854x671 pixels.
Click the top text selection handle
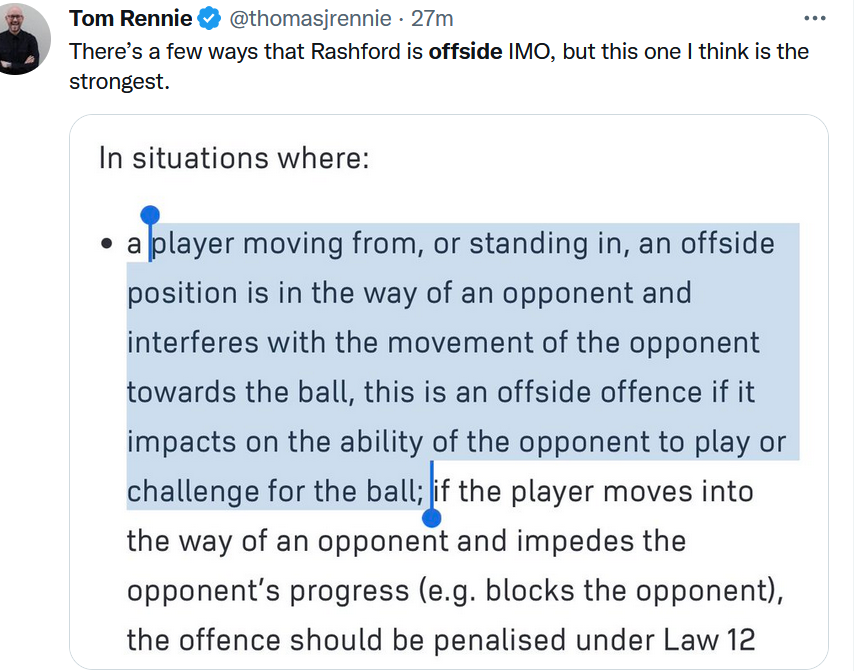pyautogui.click(x=150, y=217)
